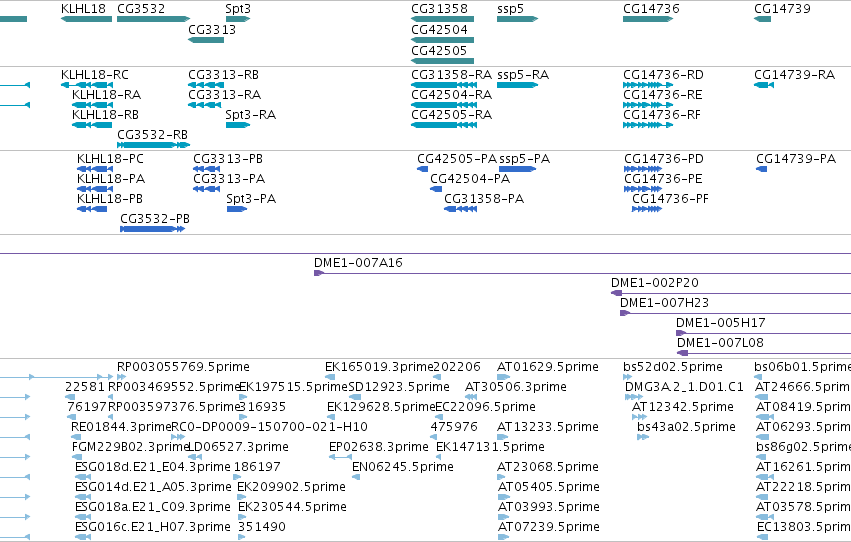Click CDS KLHL18-PC
Image resolution: width=851 pixels, height=542 pixels.
pos(95,169)
